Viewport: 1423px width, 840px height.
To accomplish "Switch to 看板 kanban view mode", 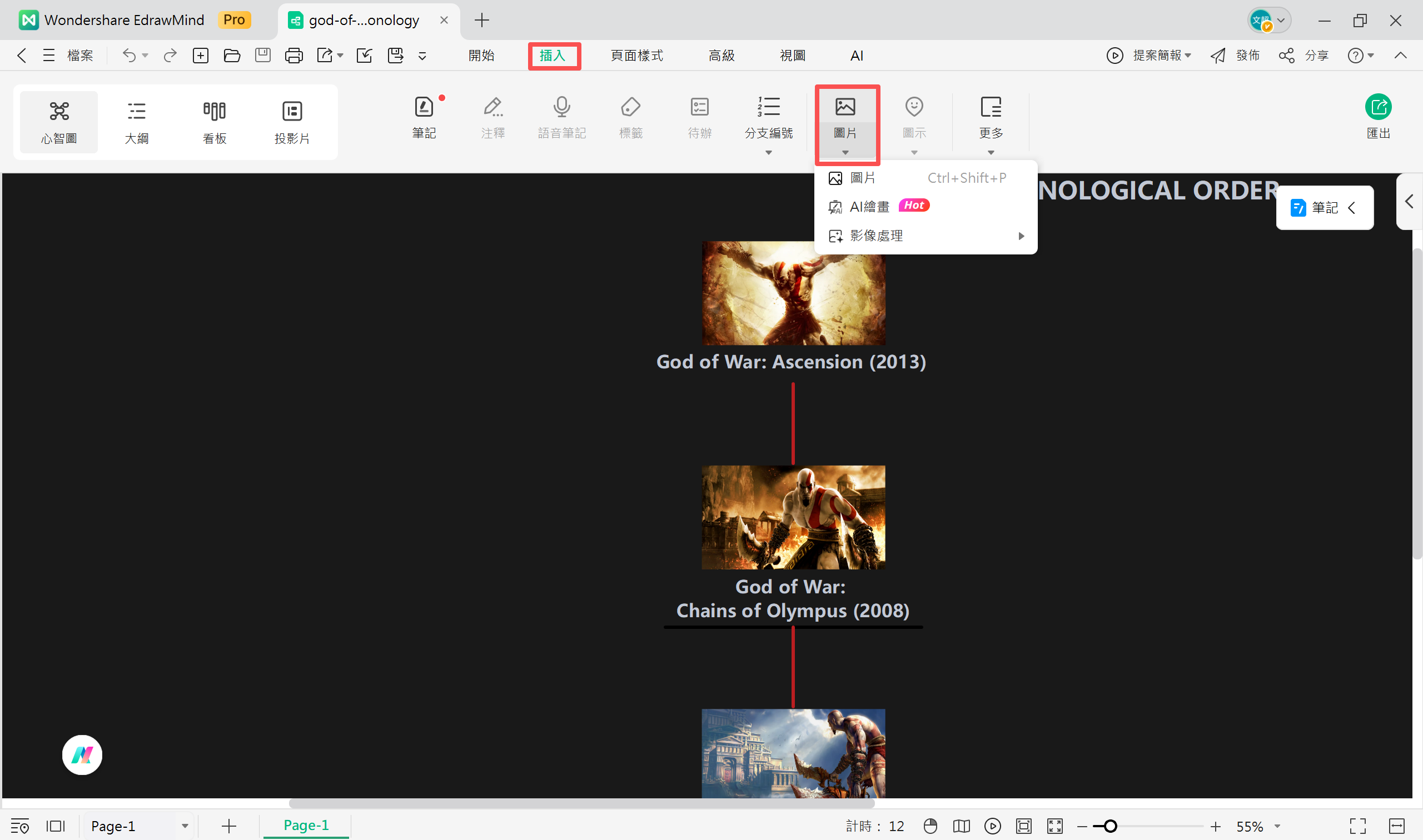I will point(215,122).
